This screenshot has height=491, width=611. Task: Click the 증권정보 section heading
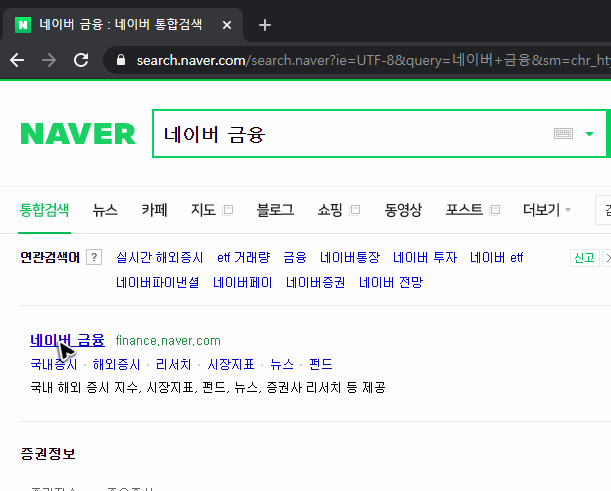48,454
